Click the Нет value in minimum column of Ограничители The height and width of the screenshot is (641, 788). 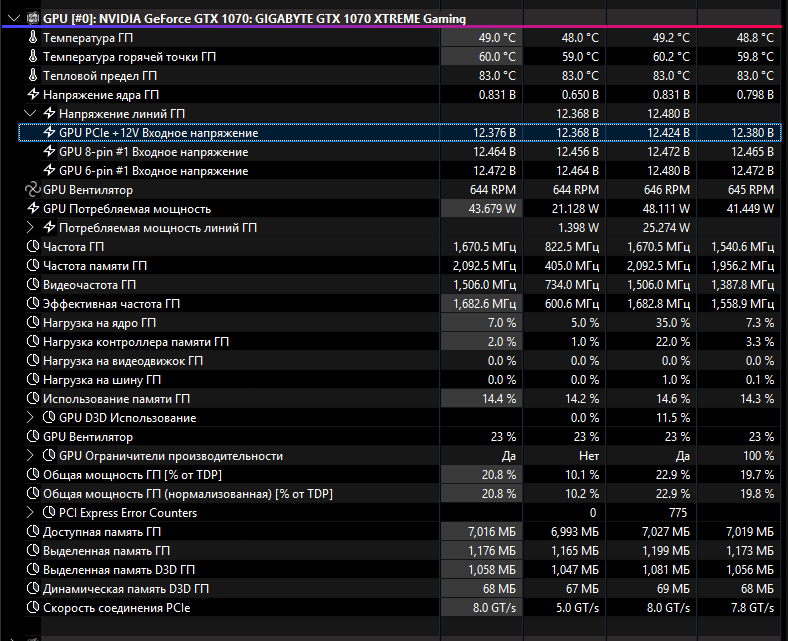589,456
